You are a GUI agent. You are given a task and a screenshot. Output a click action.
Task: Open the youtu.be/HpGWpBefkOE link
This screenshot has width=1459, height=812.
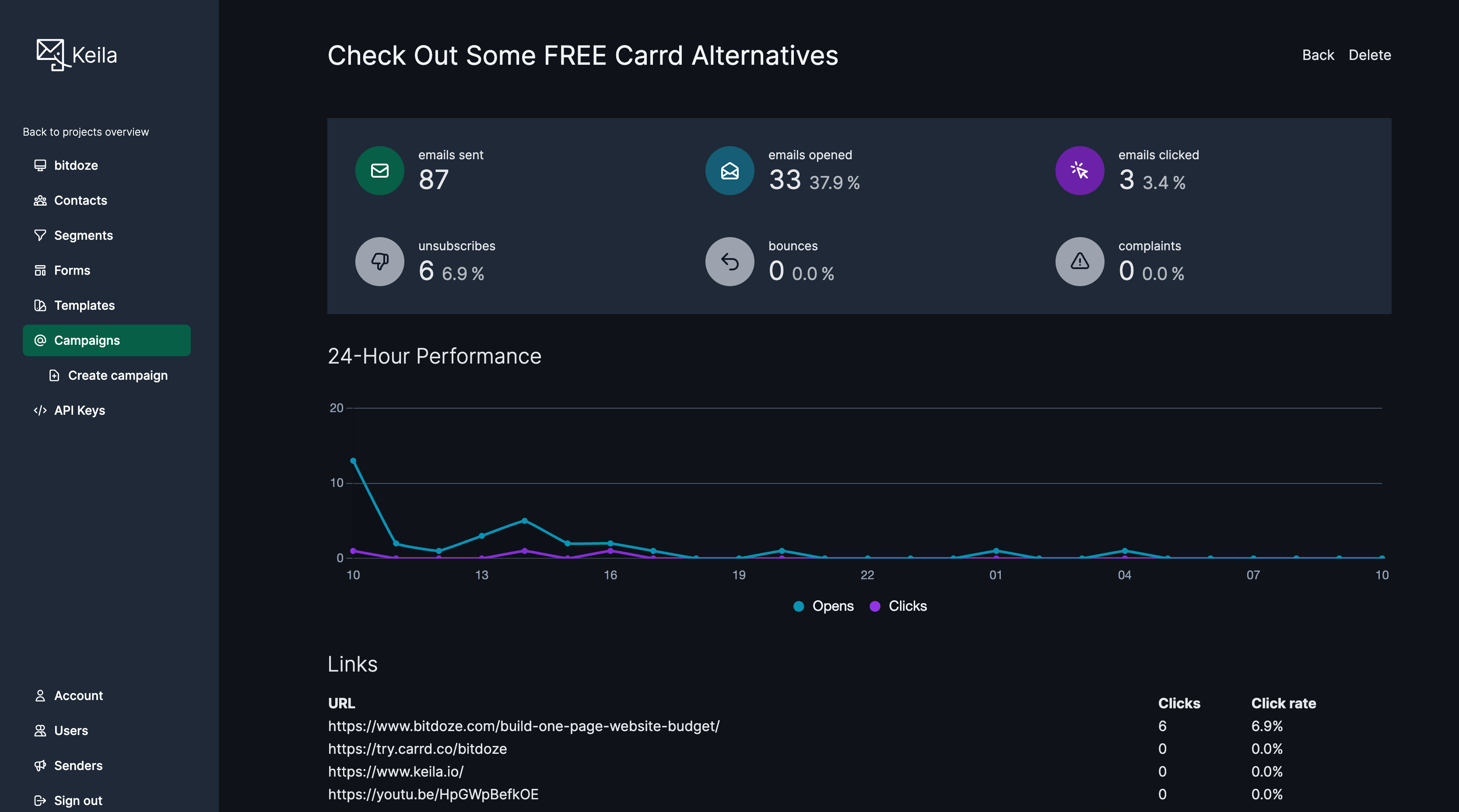pyautogui.click(x=433, y=794)
